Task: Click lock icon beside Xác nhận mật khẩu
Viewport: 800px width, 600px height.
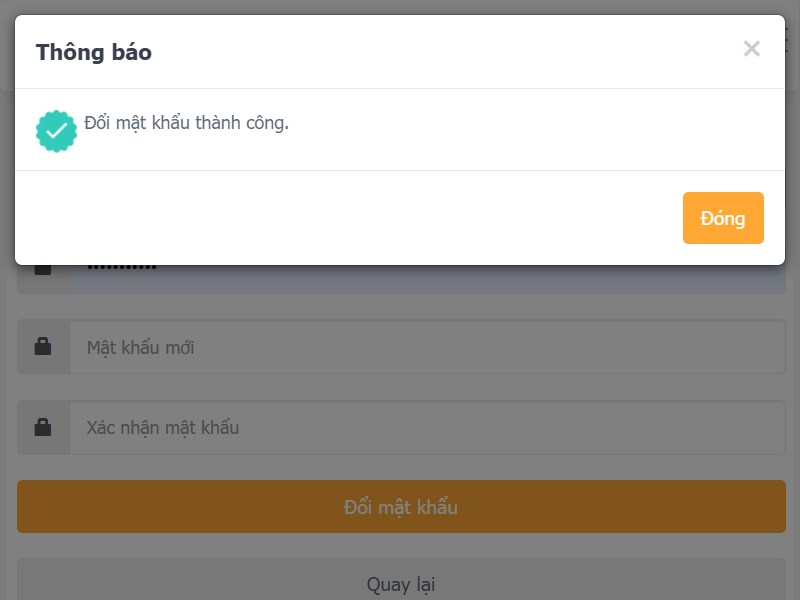Action: tap(43, 427)
